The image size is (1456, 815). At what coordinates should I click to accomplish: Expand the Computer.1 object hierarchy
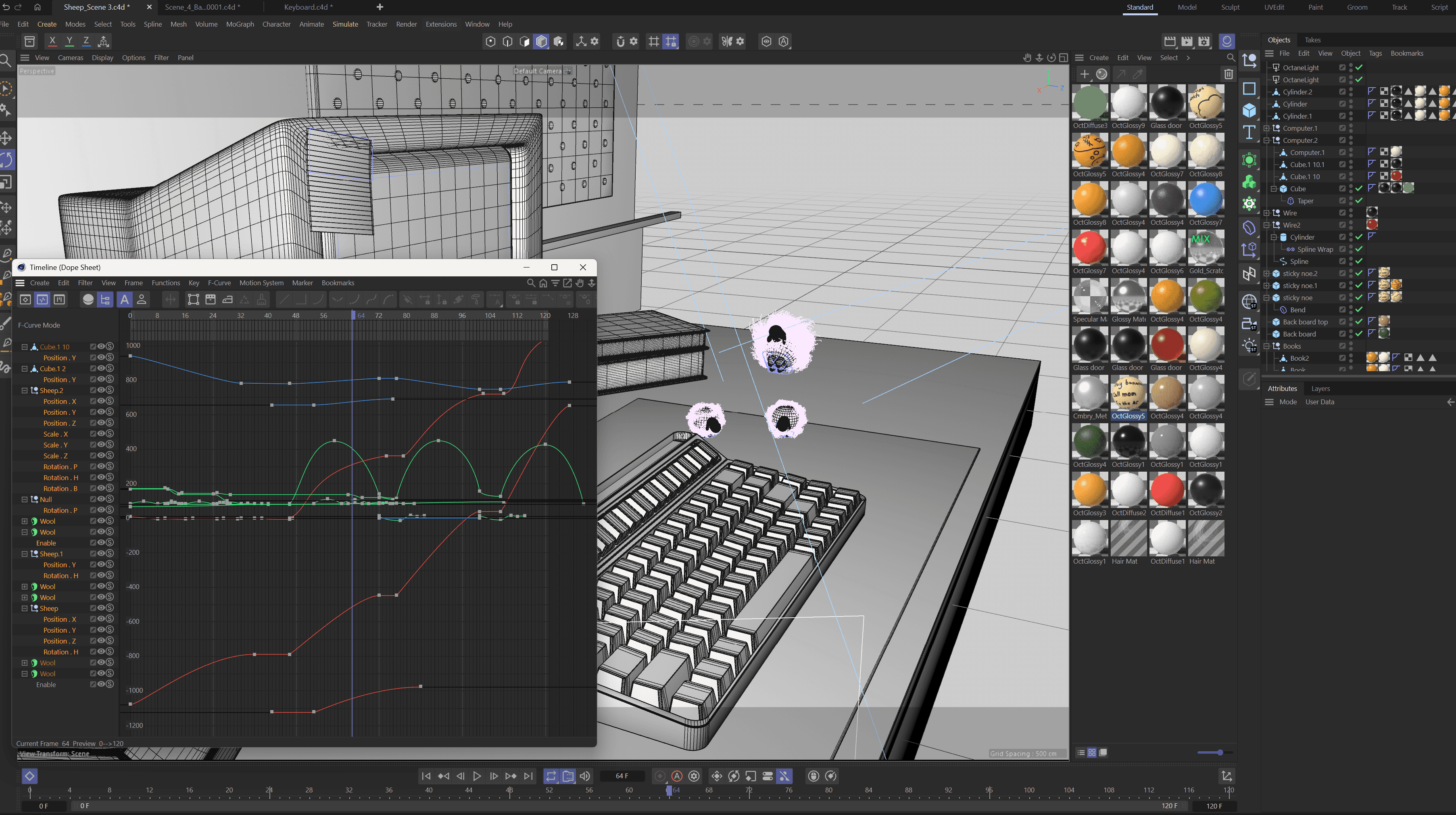click(x=1267, y=128)
